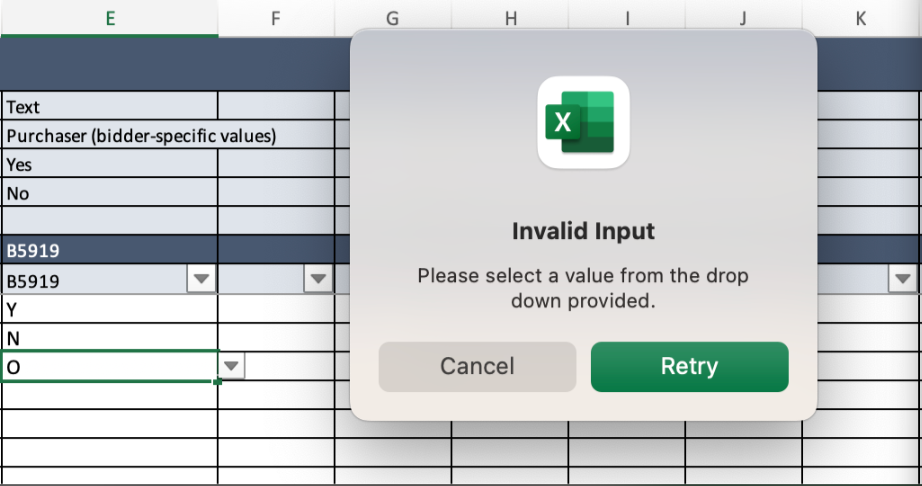Select the column F header
This screenshot has width=922, height=486.
[276, 18]
